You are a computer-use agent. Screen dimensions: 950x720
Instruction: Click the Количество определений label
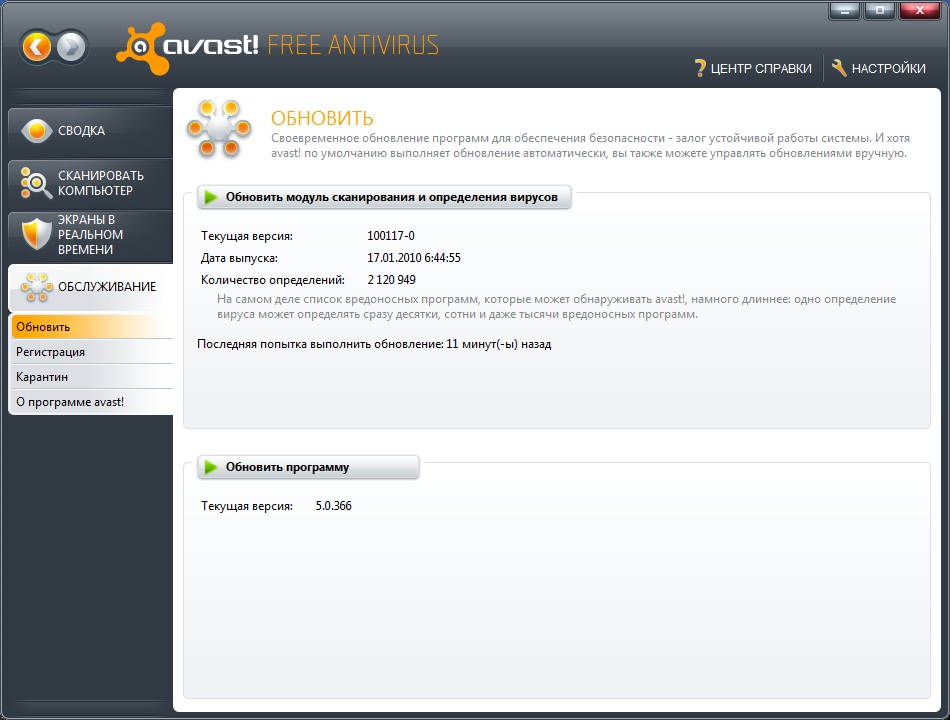pyautogui.click(x=273, y=280)
